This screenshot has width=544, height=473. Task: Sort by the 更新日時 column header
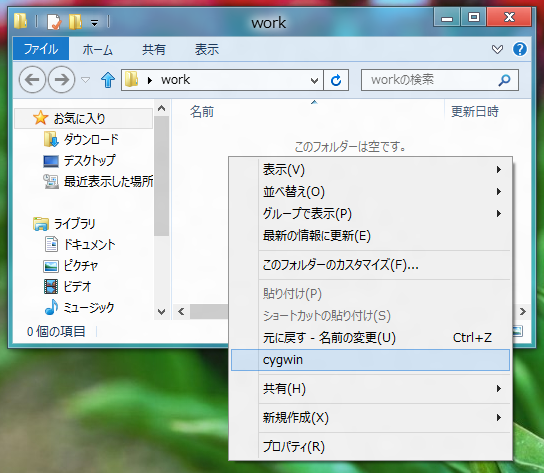click(x=475, y=112)
